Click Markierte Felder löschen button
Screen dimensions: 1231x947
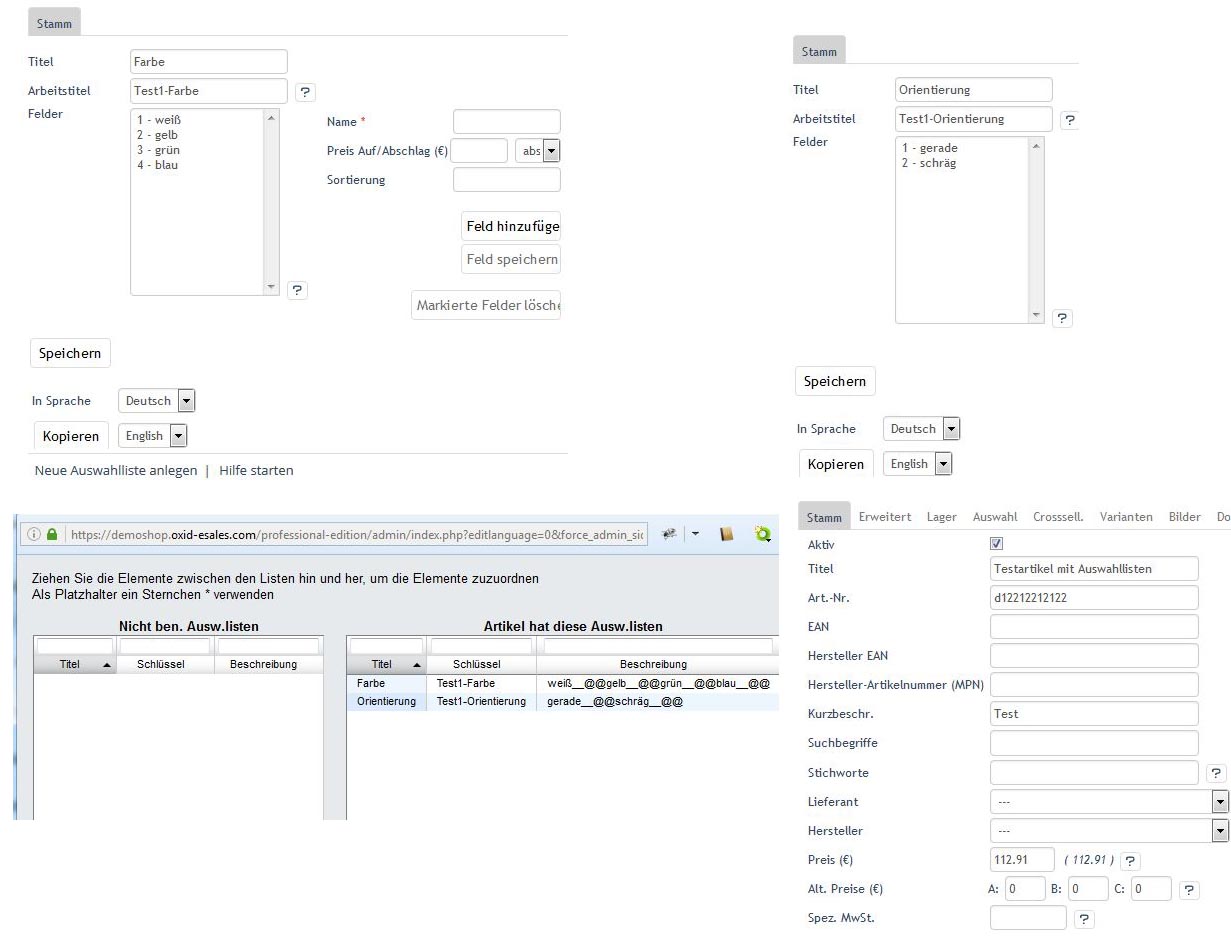(x=486, y=305)
